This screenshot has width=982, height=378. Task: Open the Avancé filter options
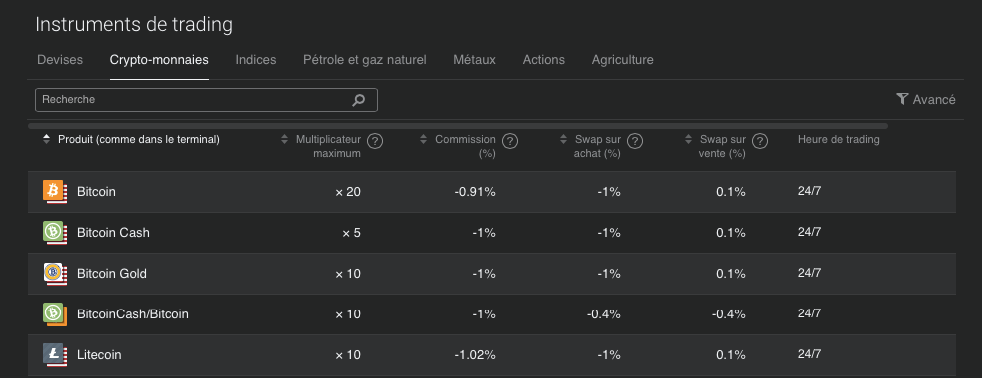tap(926, 100)
